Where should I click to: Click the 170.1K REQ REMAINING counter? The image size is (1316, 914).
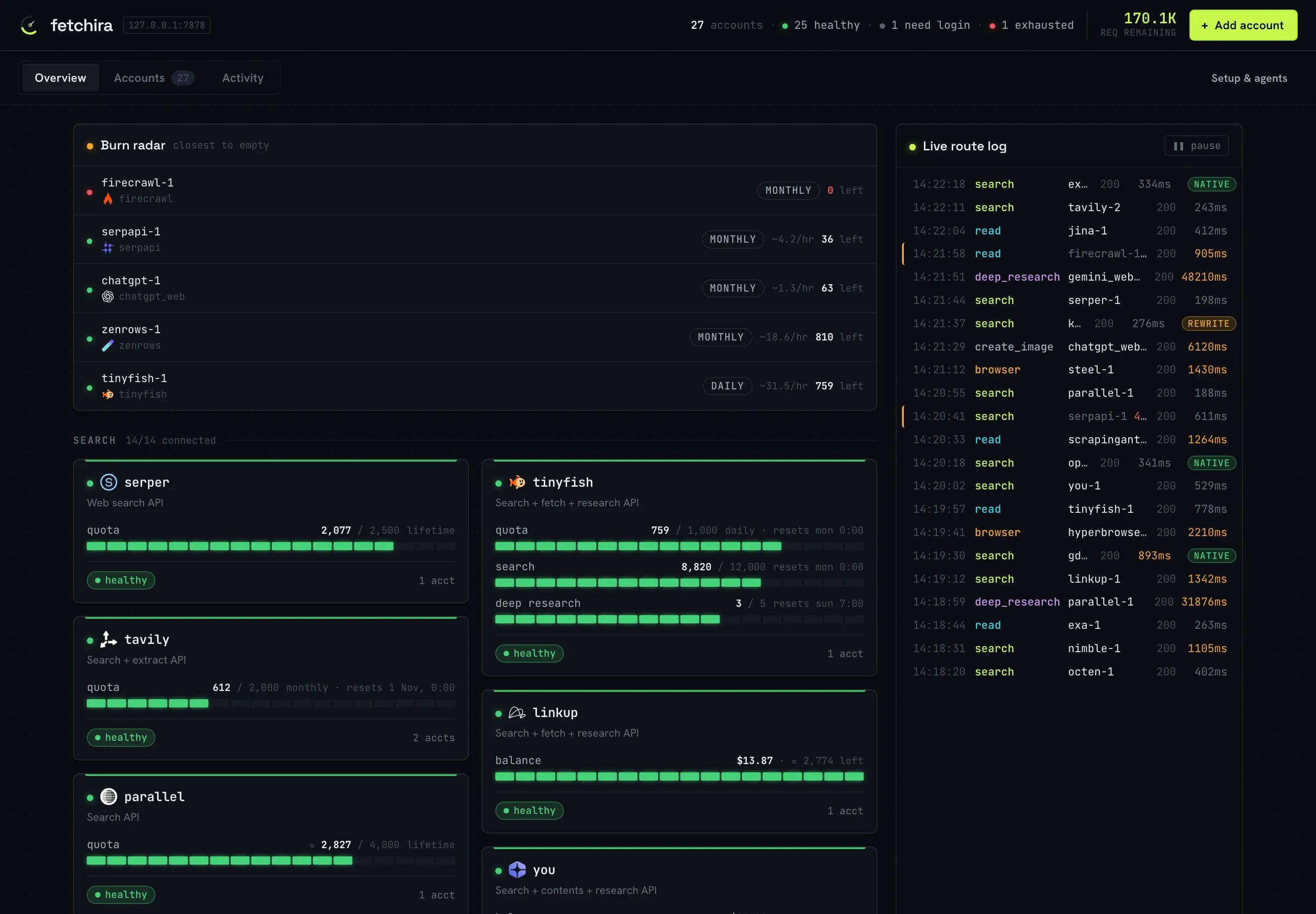click(1138, 25)
